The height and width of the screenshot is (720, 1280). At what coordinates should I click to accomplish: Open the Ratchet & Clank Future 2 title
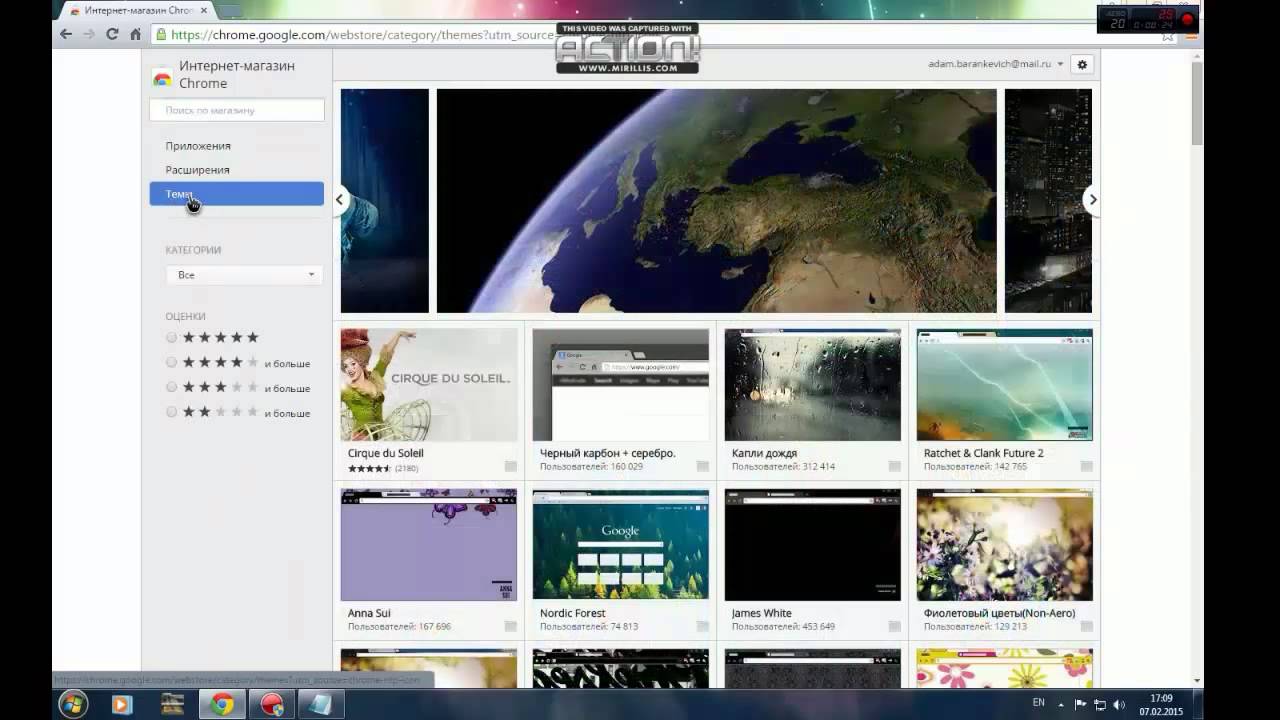point(984,453)
